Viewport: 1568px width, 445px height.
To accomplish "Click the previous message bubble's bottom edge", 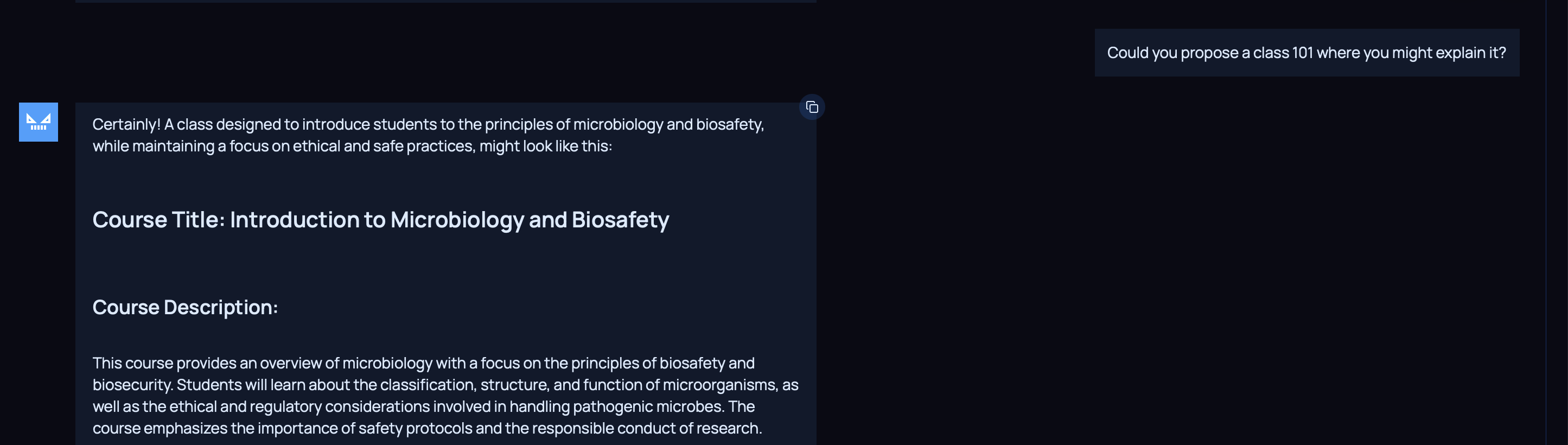I will click(445, 1).
